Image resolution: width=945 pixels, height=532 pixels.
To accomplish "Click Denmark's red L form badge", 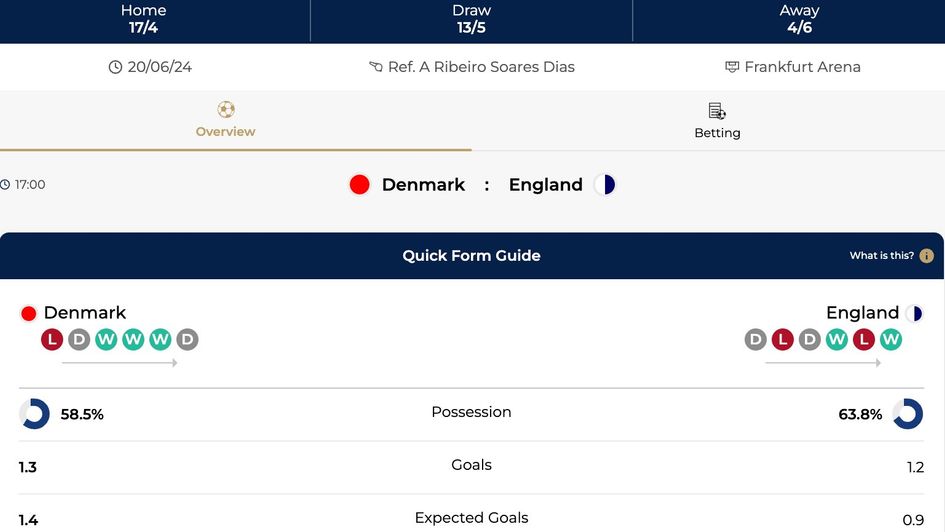I will click(52, 340).
